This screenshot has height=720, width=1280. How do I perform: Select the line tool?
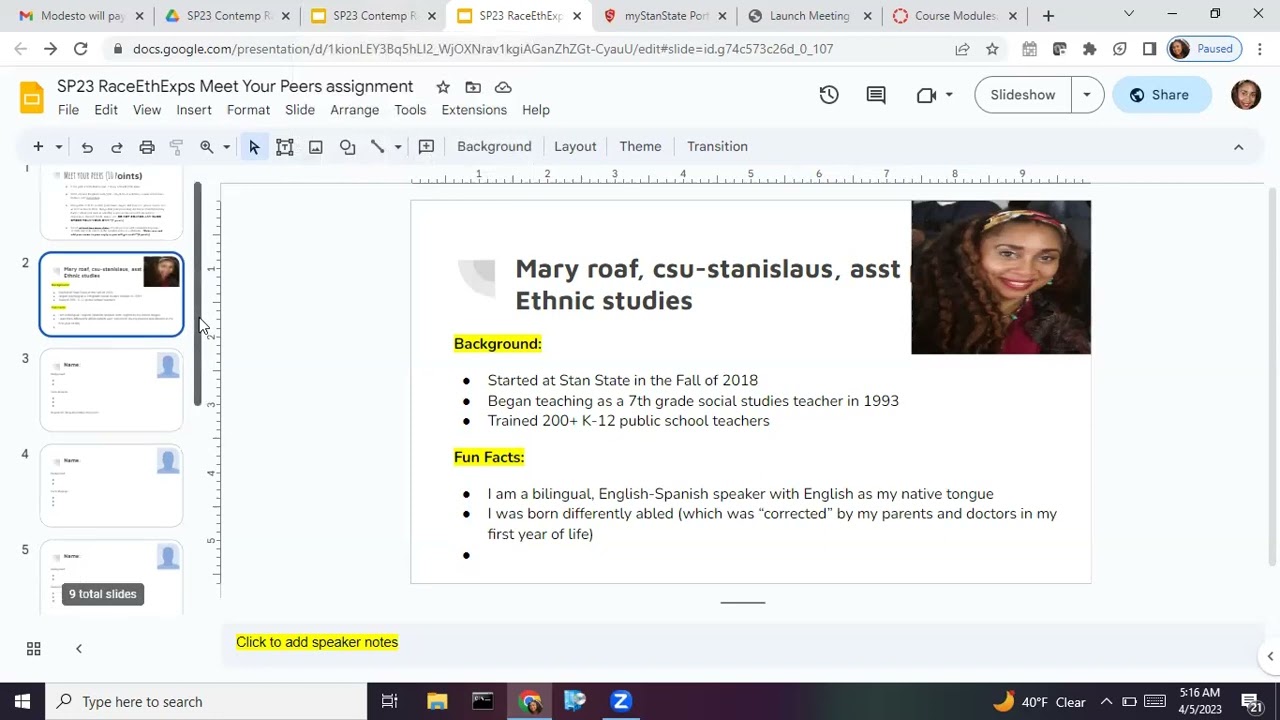tap(378, 147)
